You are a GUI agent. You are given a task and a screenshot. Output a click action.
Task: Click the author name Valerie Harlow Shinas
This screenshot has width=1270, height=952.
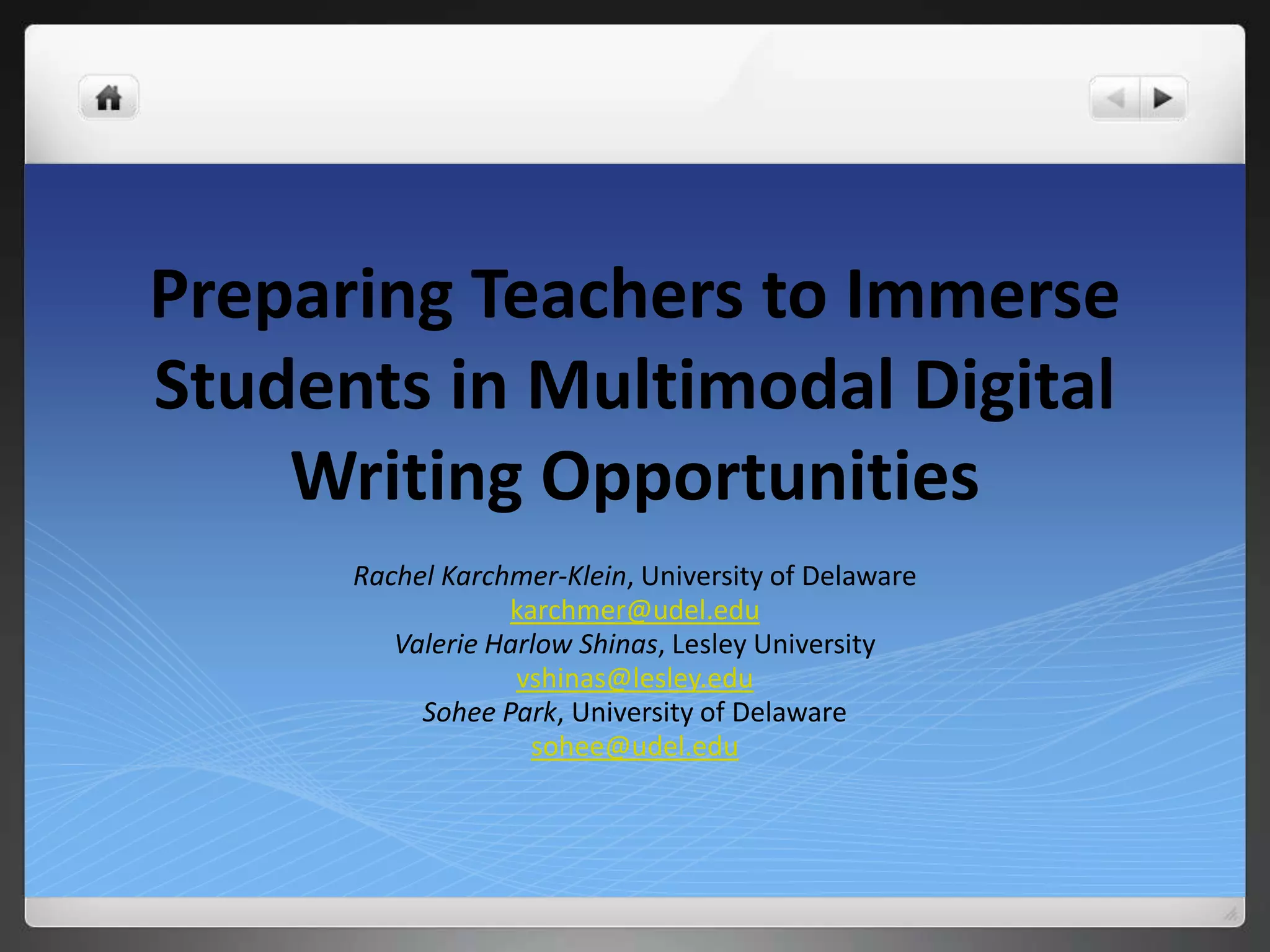[526, 645]
